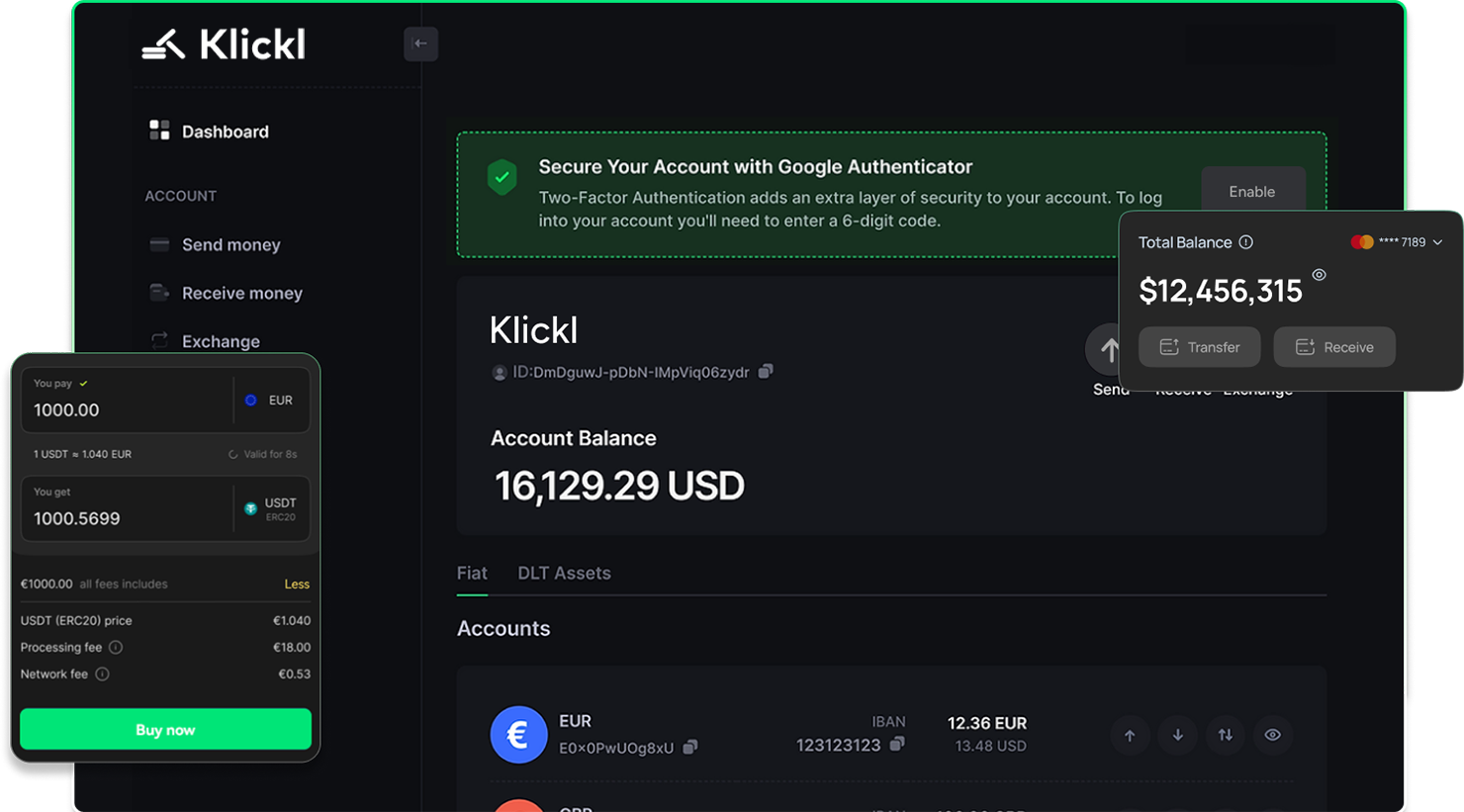Copy the IBAN 123123123
Image resolution: width=1464 pixels, height=812 pixels.
tap(896, 744)
